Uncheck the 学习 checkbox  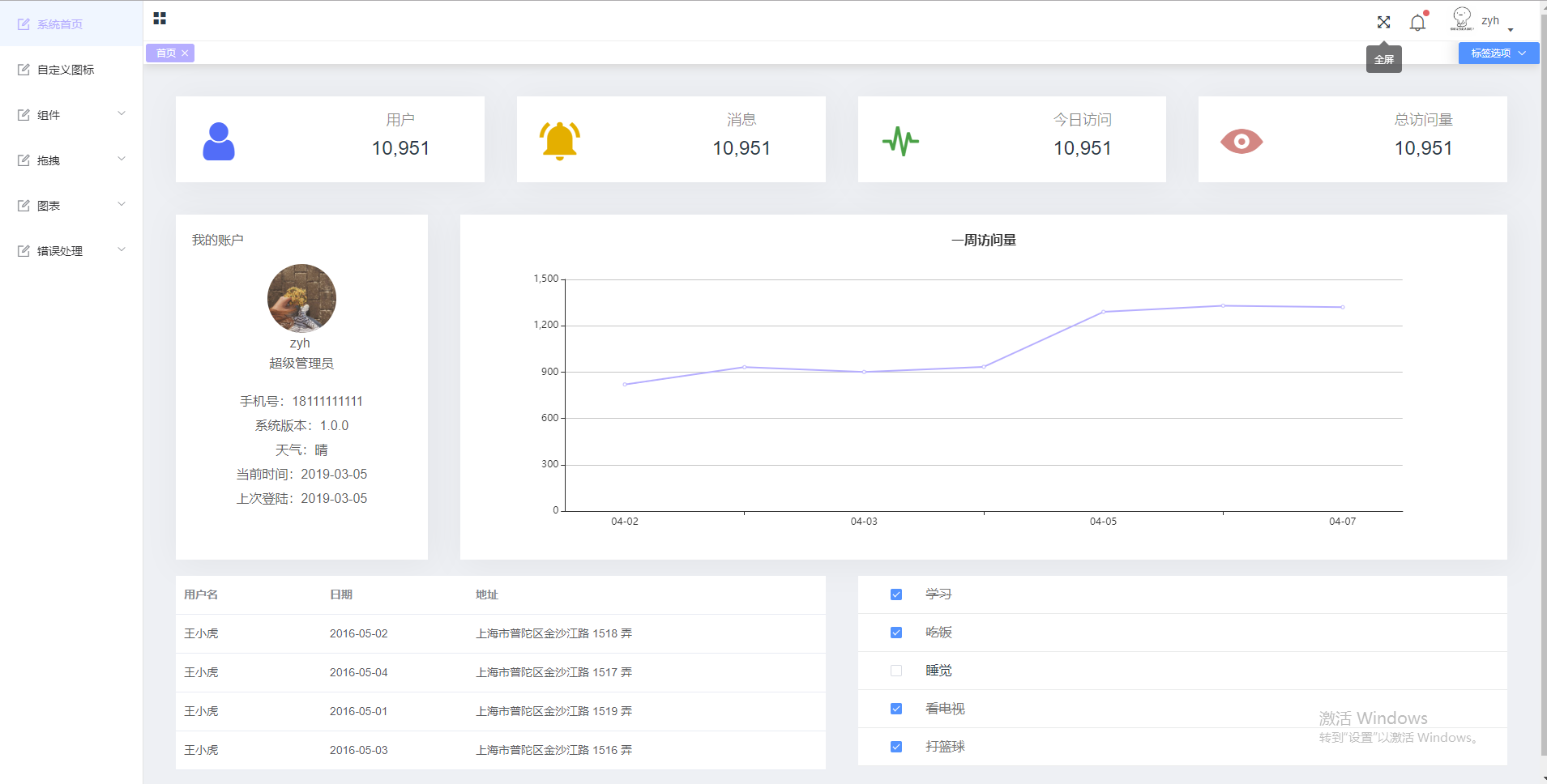coord(896,594)
